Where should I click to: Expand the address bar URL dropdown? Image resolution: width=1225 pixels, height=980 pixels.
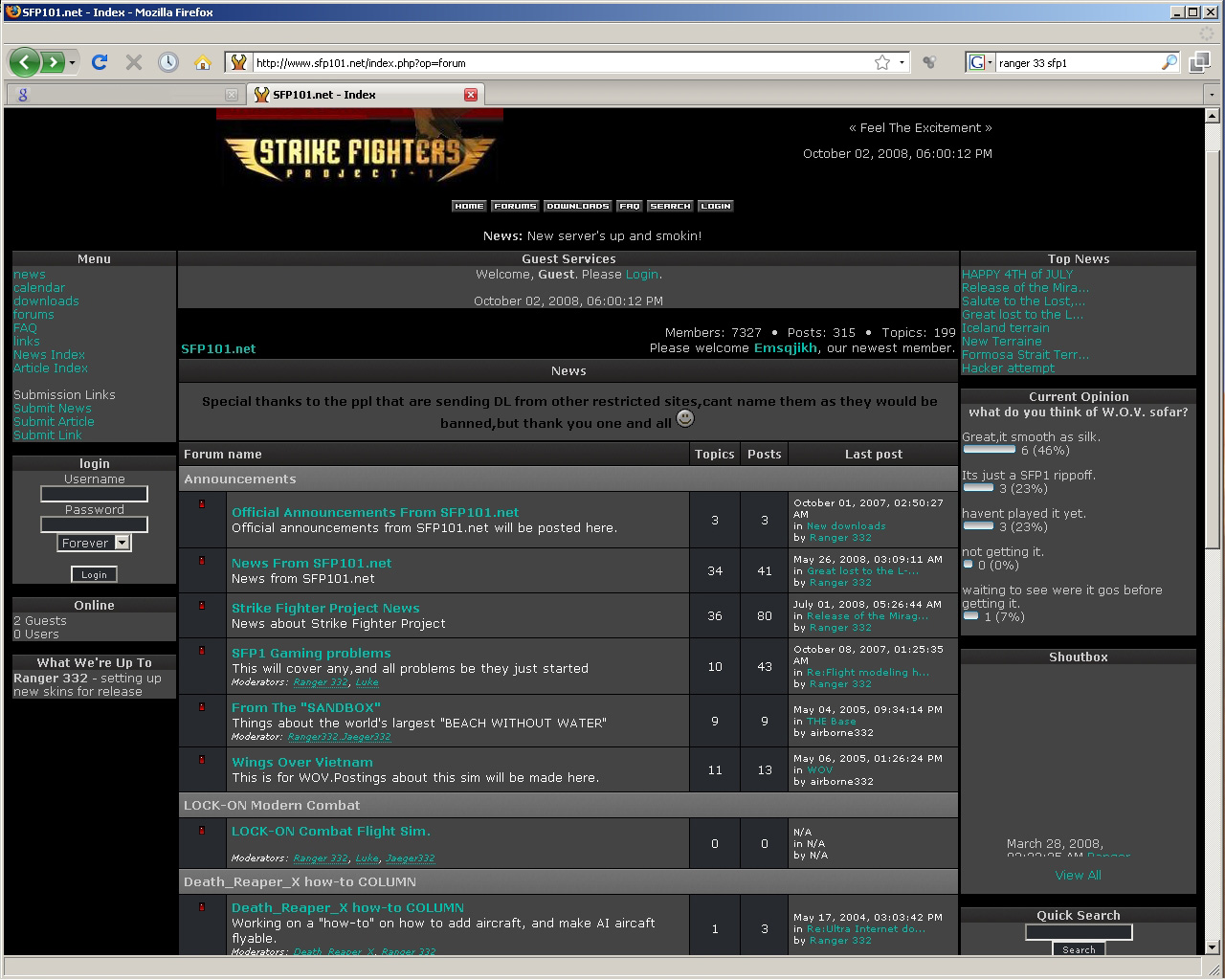902,63
